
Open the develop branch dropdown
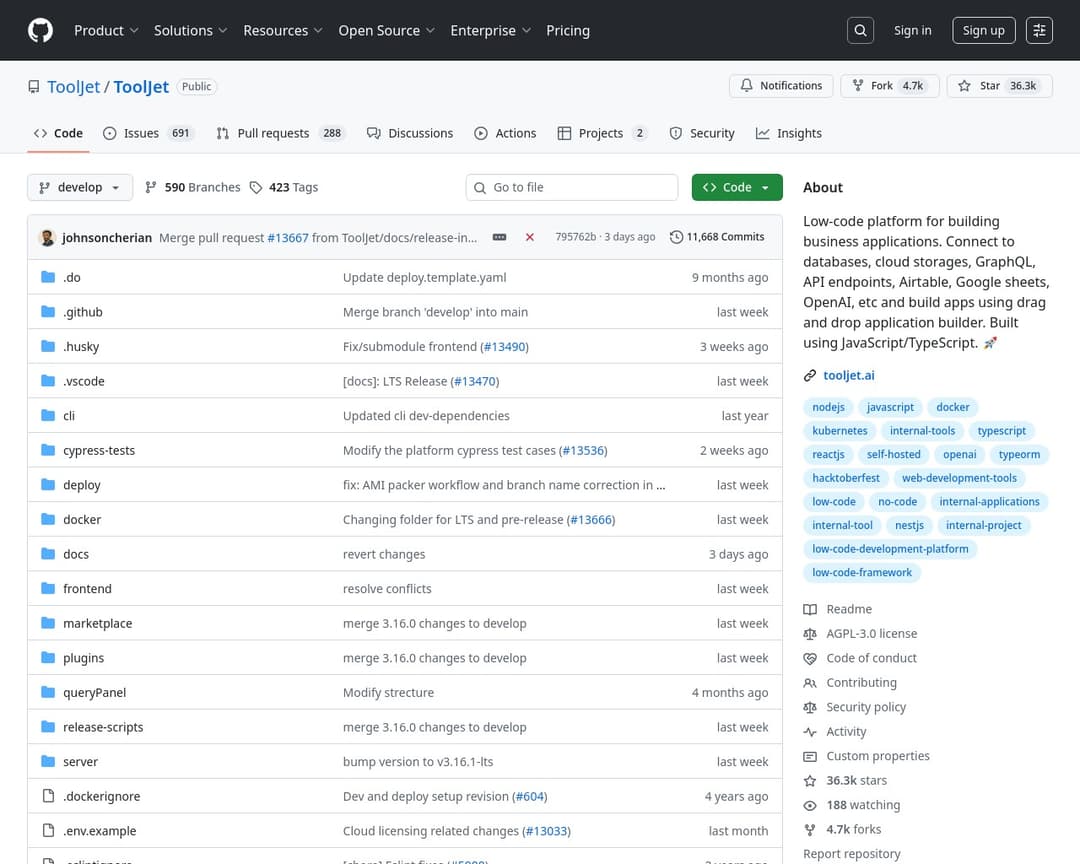coord(79,187)
